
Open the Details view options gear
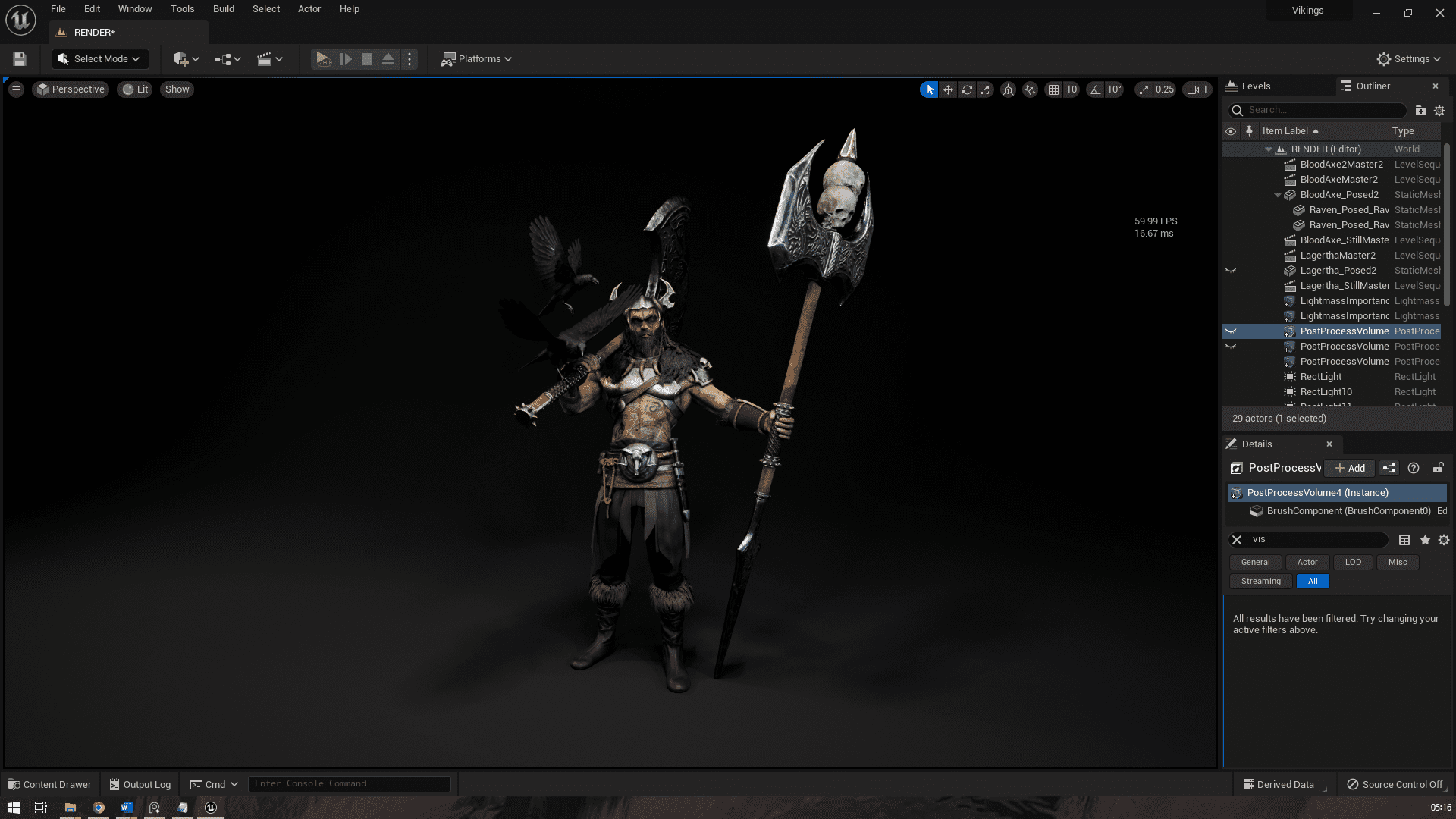1444,540
